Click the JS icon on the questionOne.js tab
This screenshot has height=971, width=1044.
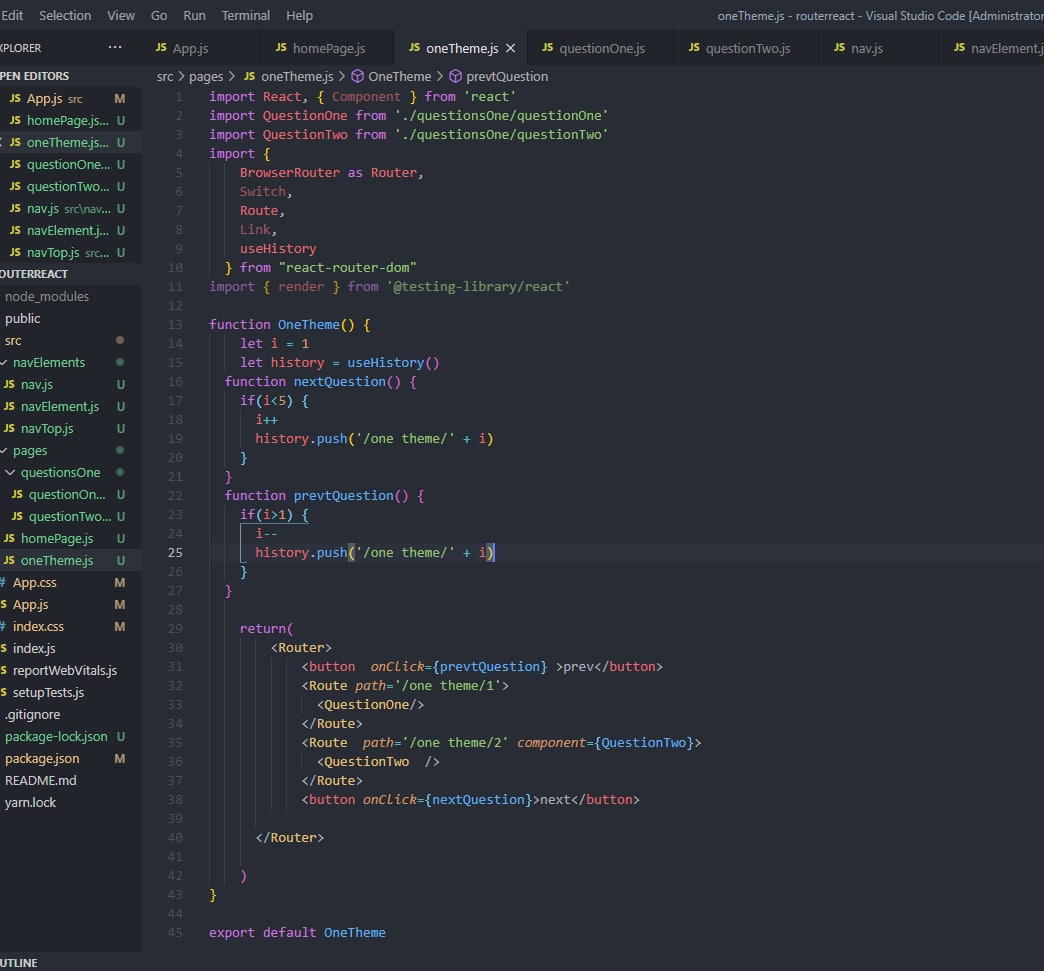547,47
